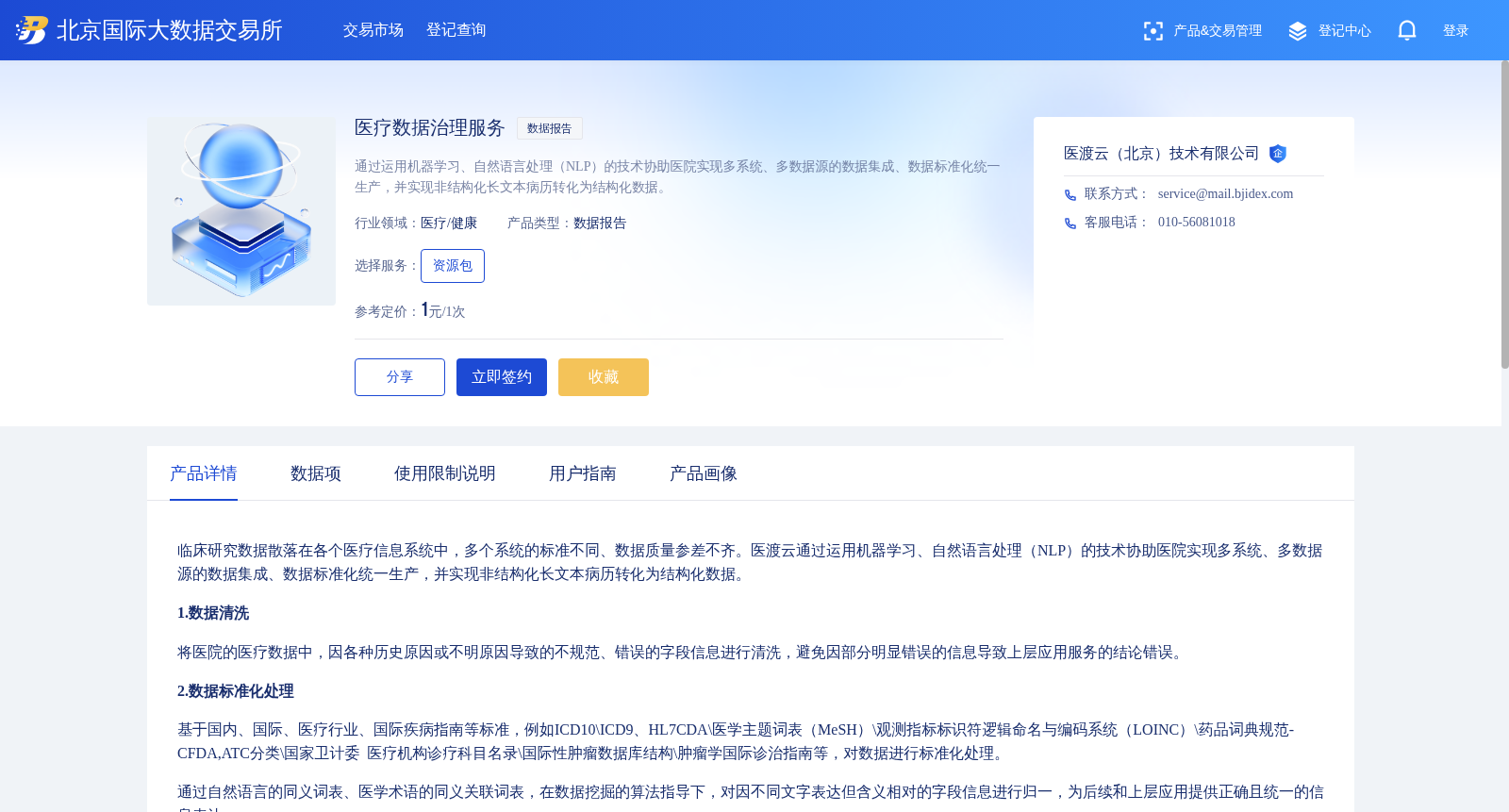Open the 产品&交易管理 scan icon
Image resolution: width=1509 pixels, height=812 pixels.
pyautogui.click(x=1152, y=31)
